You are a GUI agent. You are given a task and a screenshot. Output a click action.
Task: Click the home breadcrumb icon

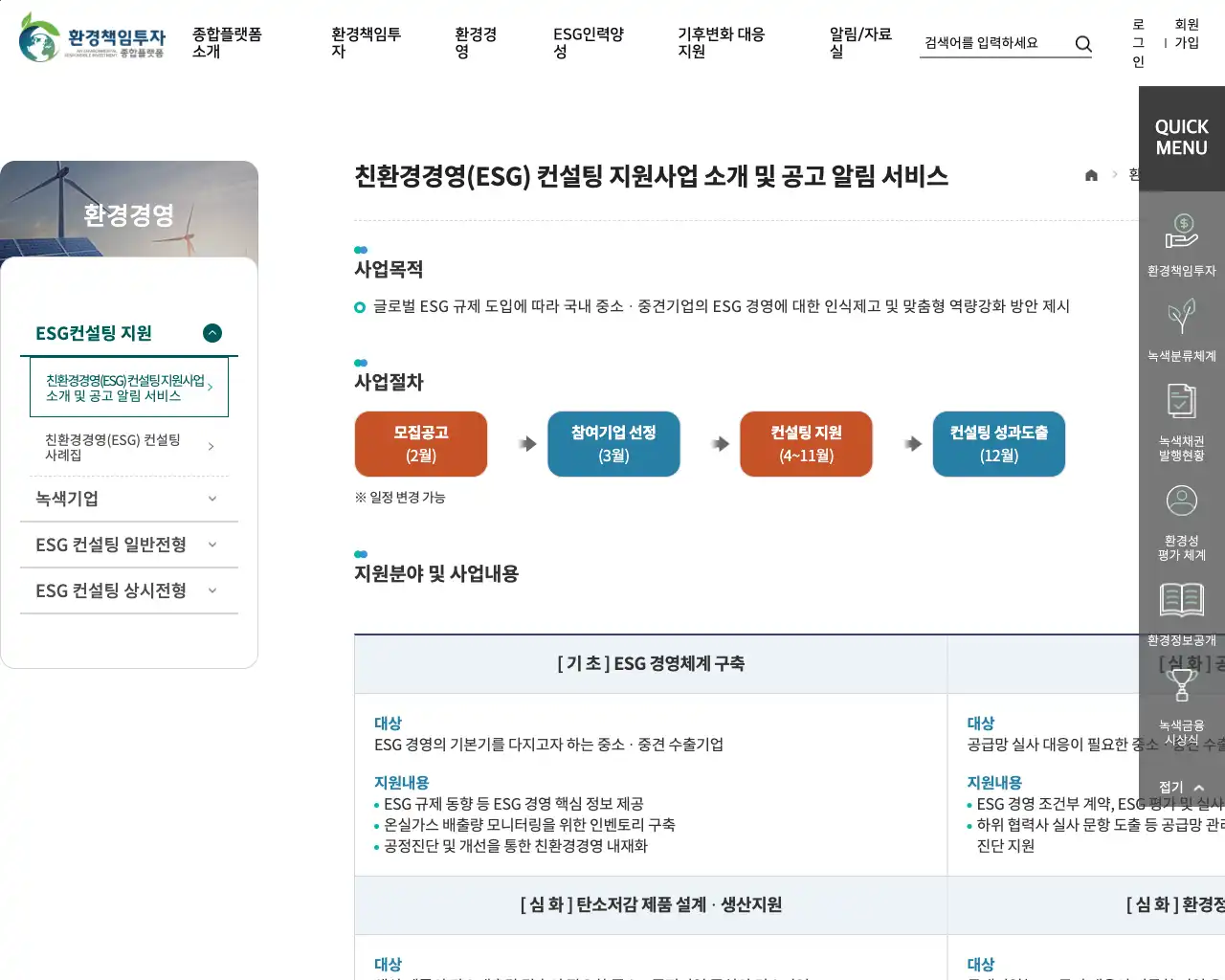pos(1091,175)
